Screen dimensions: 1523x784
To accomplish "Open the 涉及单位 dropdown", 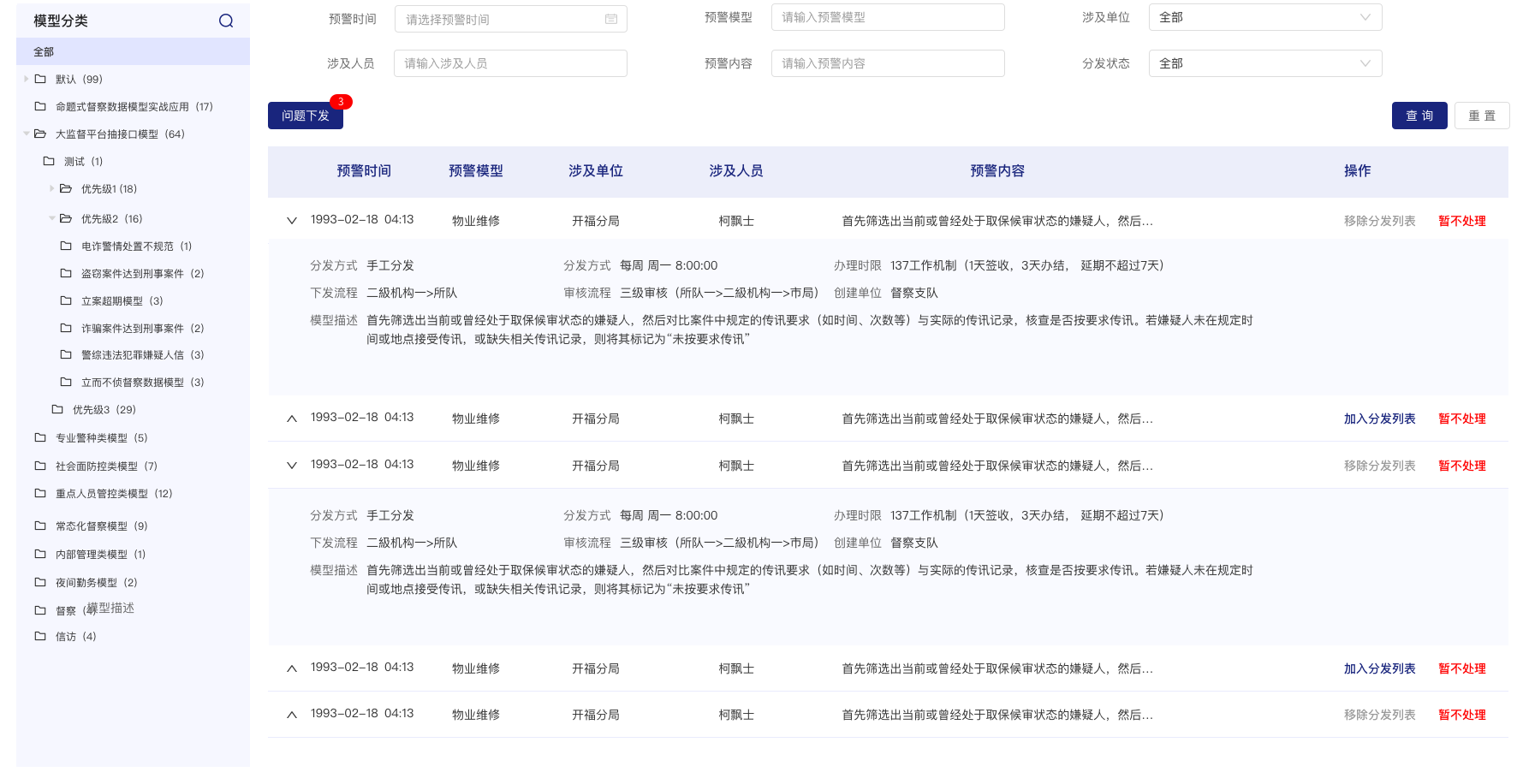I will click(1264, 17).
